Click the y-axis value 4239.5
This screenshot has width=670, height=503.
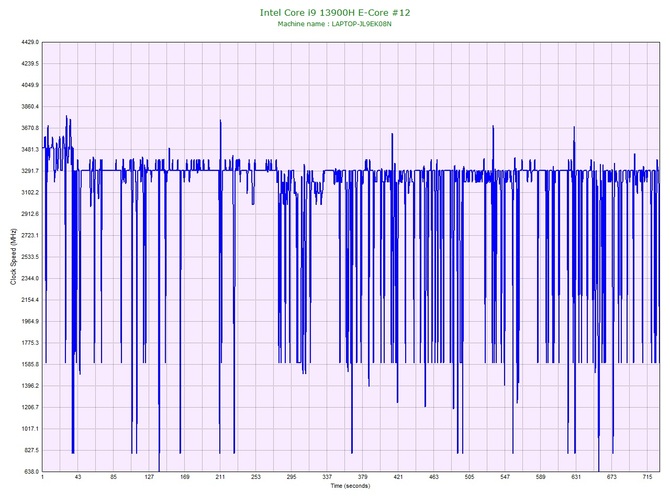pyautogui.click(x=30, y=64)
